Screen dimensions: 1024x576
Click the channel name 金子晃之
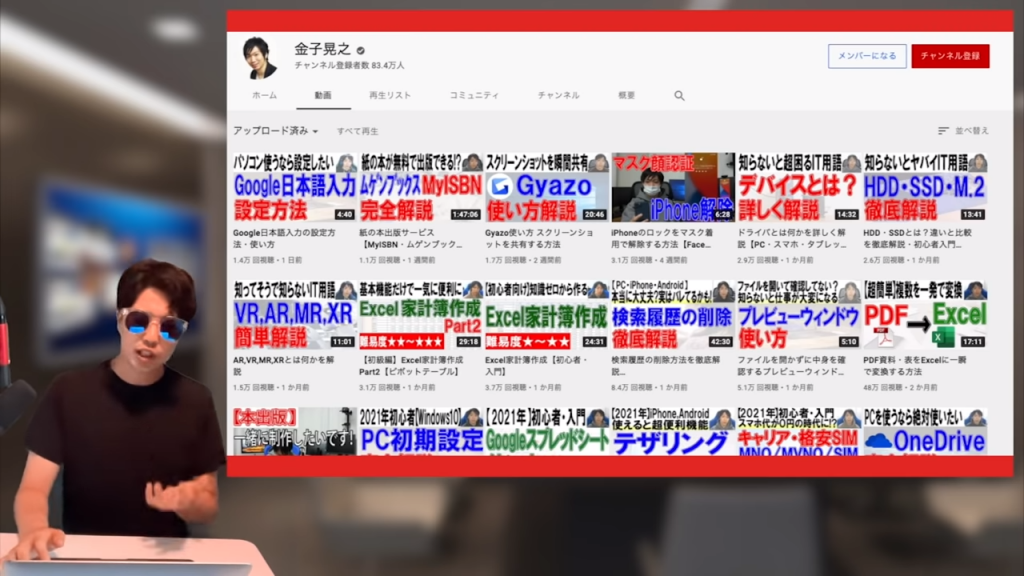[x=323, y=49]
